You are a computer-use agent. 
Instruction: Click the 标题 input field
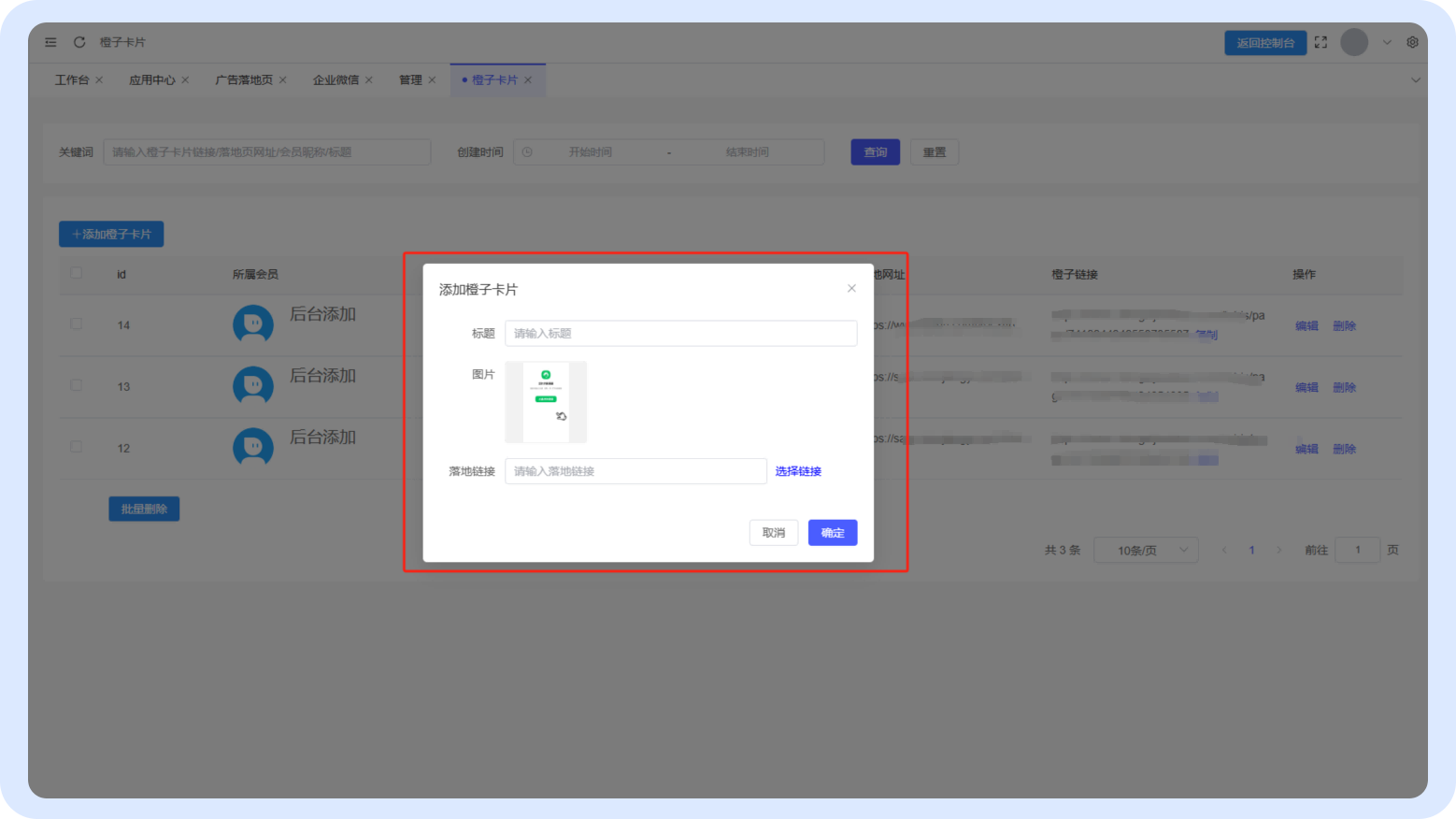680,334
